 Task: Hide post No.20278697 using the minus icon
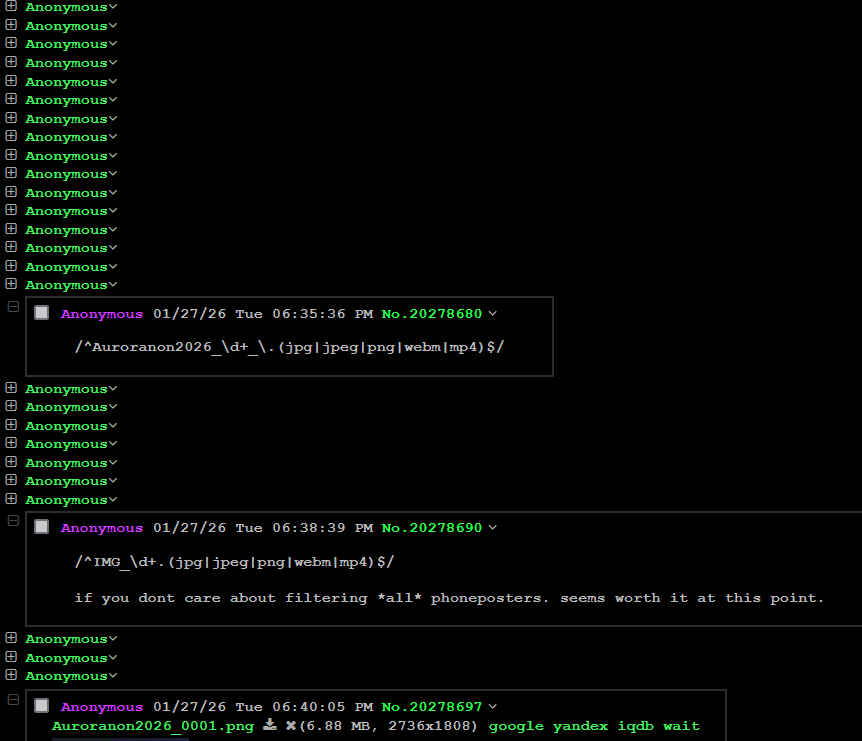14,699
